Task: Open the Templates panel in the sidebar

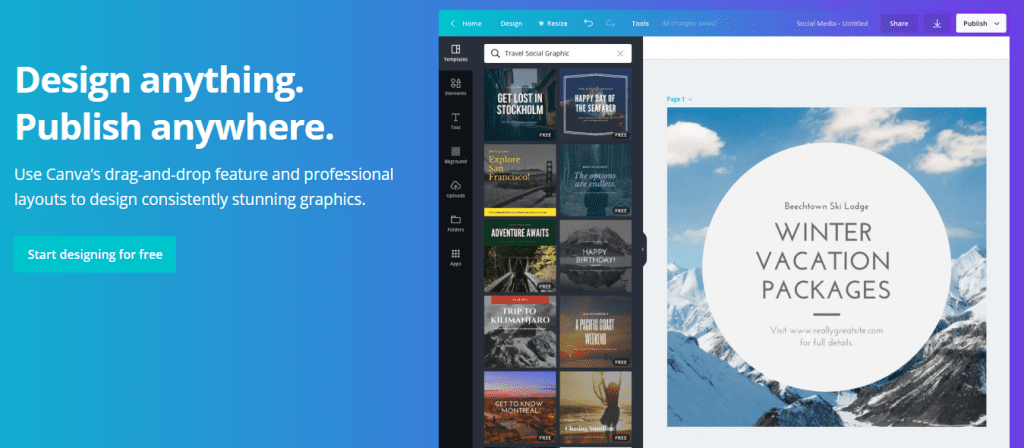Action: pos(455,53)
